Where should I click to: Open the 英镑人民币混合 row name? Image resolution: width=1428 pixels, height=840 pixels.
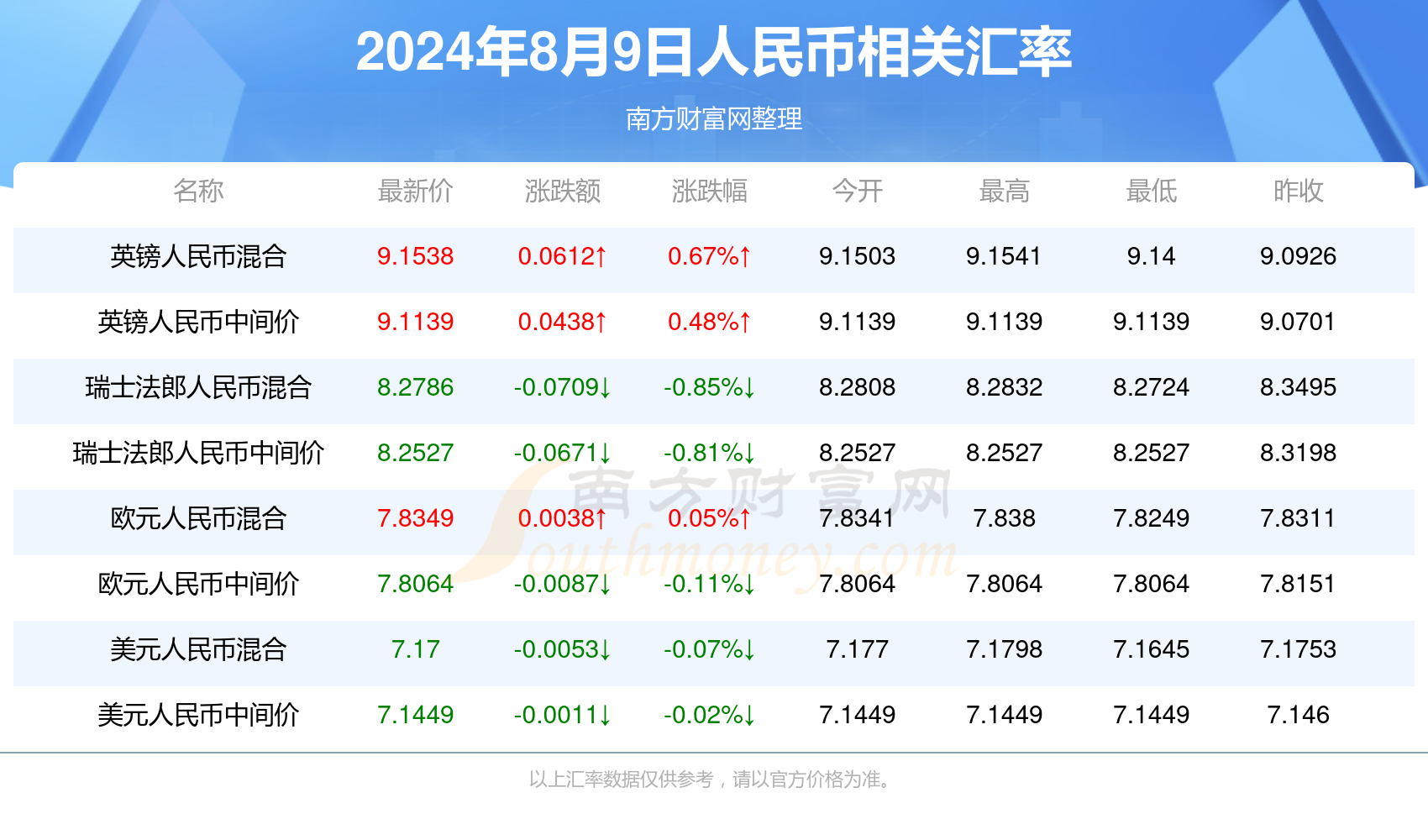click(x=198, y=256)
